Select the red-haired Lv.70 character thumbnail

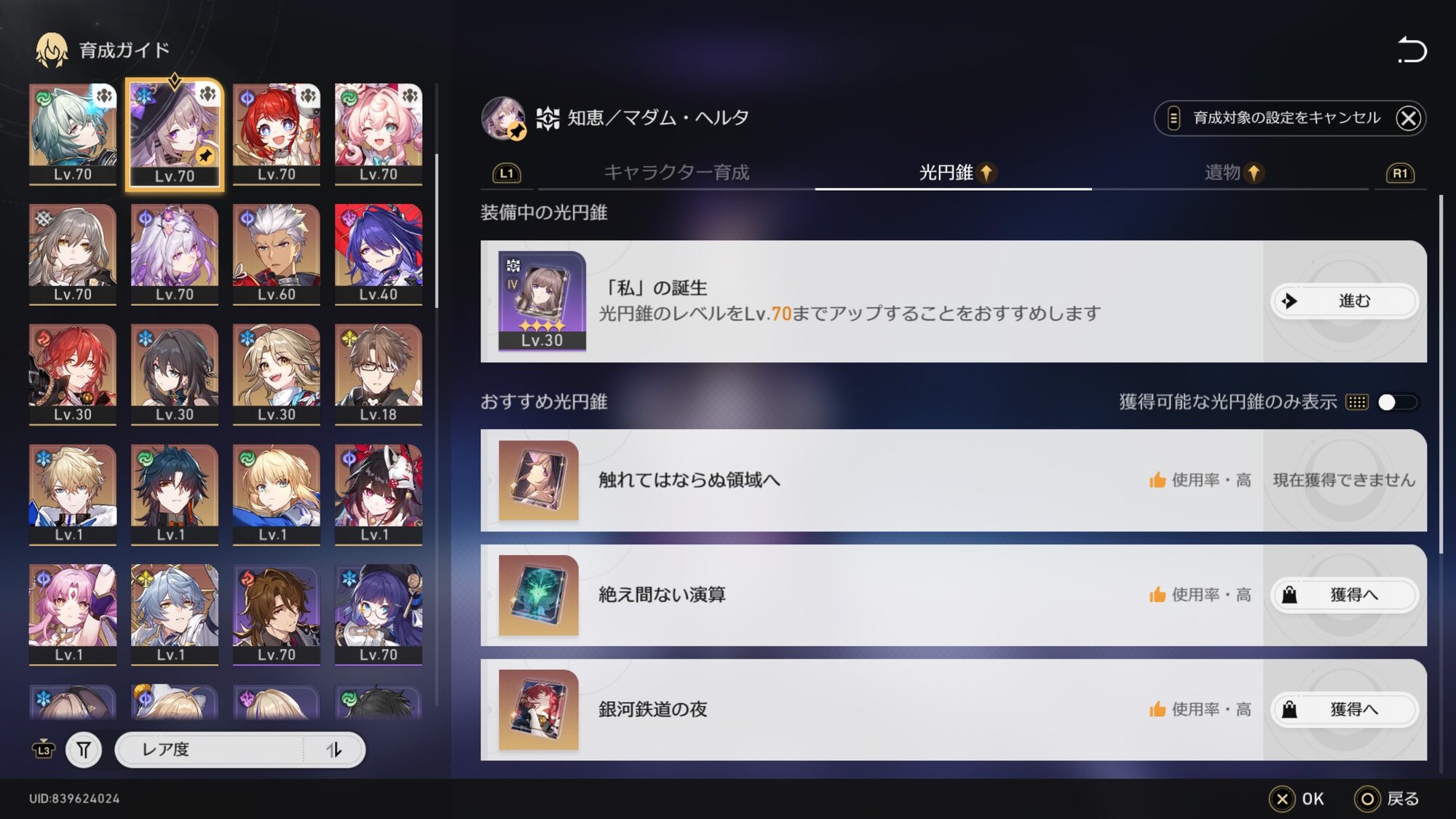(x=277, y=134)
